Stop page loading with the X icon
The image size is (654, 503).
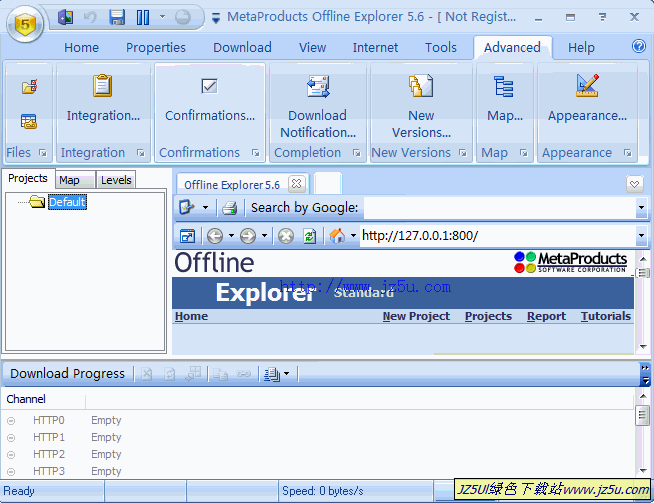(x=286, y=236)
